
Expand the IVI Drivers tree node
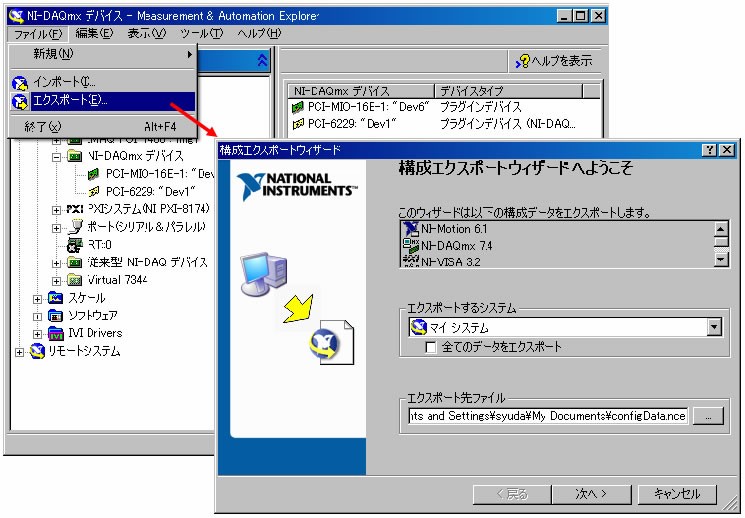[37, 334]
